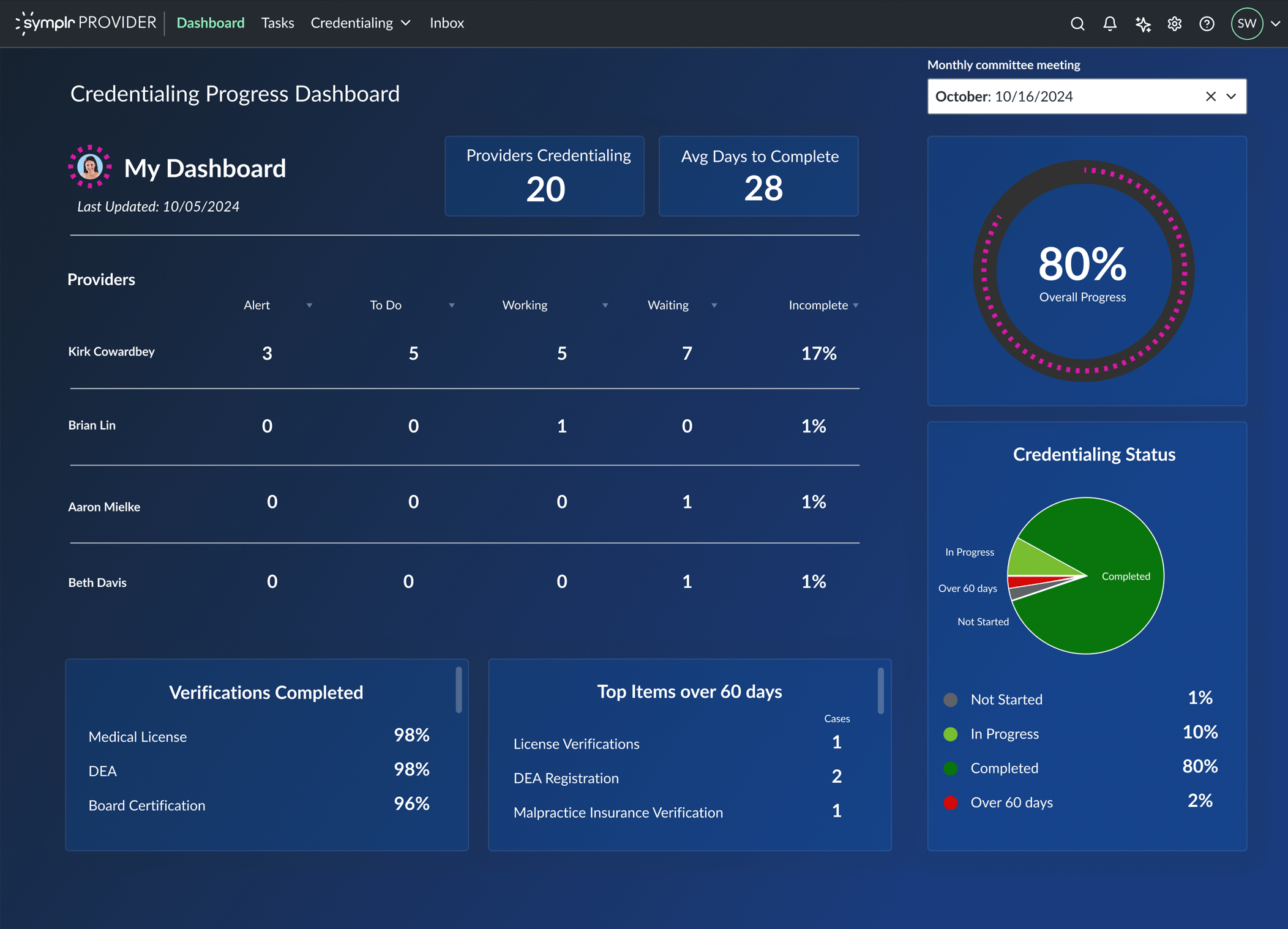The image size is (1288, 929).
Task: Click the symplr PROVIDER logo
Action: 86,23
